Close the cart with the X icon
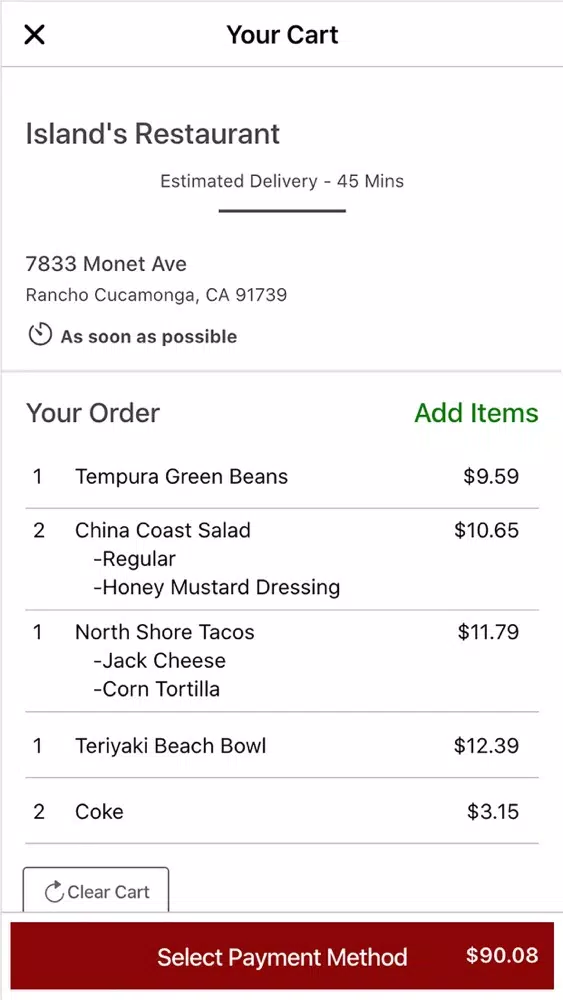Screen dimensions: 563x1000 point(34,34)
